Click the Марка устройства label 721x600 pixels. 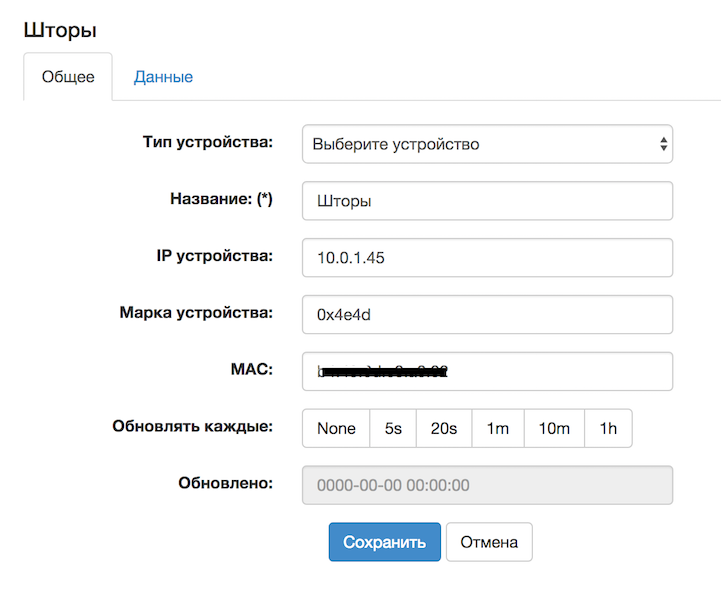click(196, 313)
